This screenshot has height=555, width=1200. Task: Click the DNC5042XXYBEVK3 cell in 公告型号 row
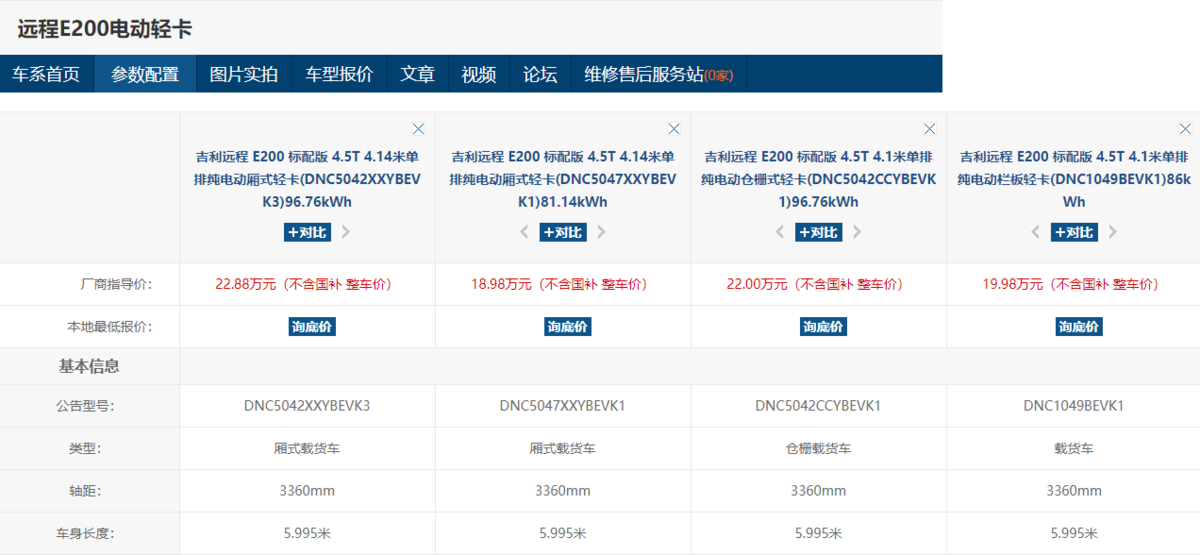[307, 406]
